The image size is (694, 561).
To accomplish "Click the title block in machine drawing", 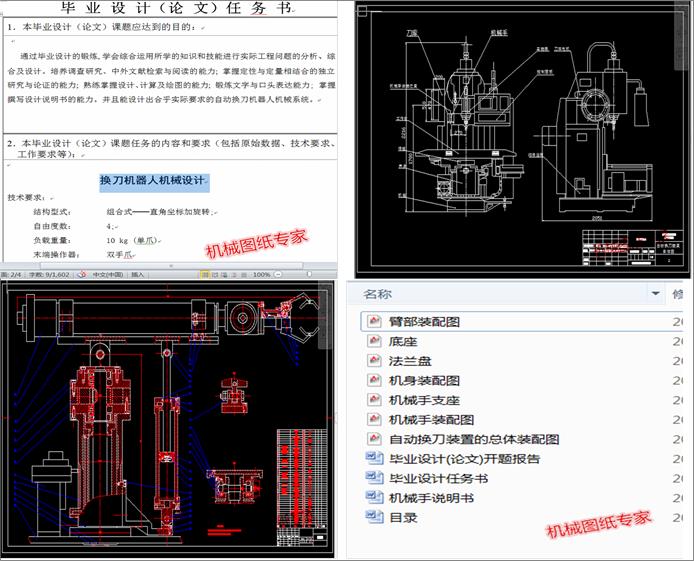I will click(x=632, y=248).
